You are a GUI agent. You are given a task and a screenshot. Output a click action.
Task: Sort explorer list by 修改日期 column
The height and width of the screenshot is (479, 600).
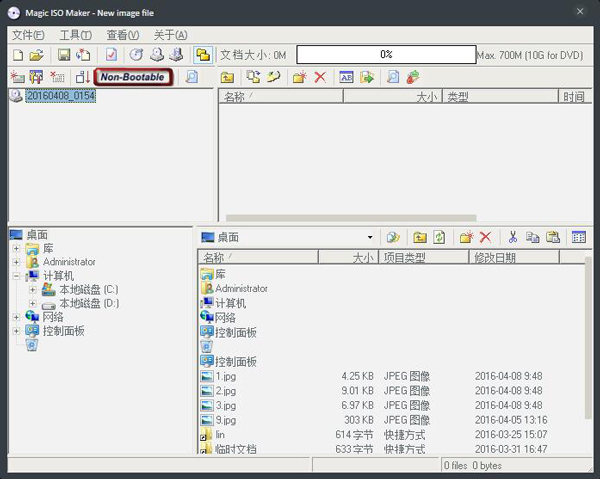[x=514, y=258]
